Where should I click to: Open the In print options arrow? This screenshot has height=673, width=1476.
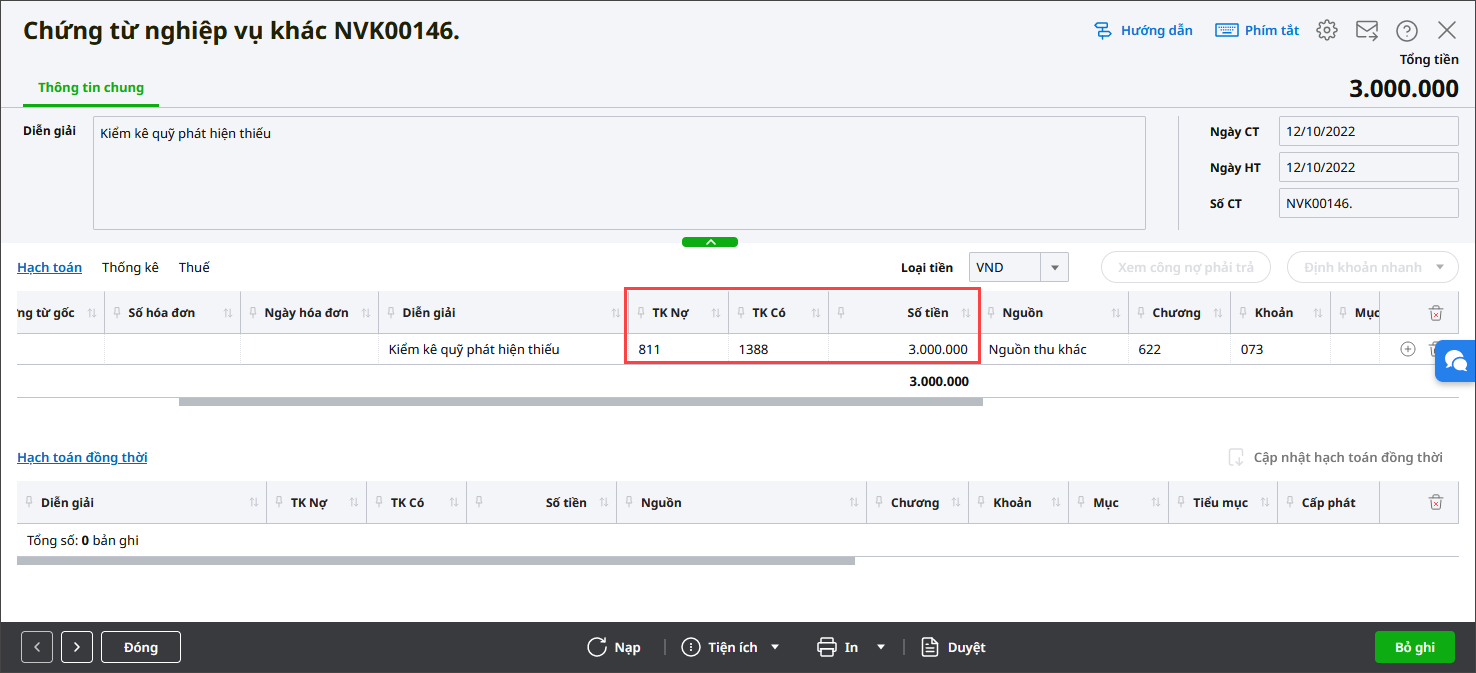pos(881,647)
